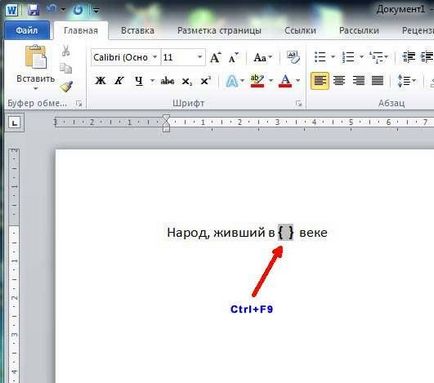Toggle bold formatting (Ж)
This screenshot has height=383, width=434.
pos(100,81)
